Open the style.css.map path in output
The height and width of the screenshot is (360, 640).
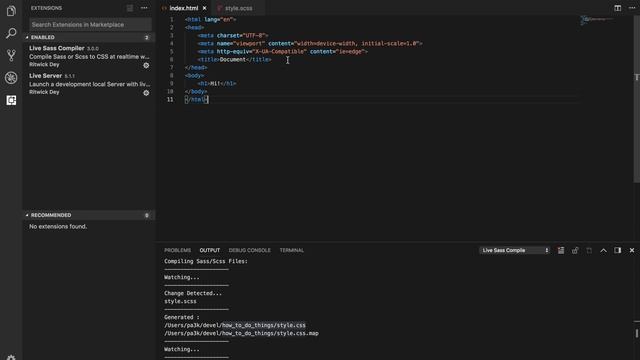click(241, 333)
